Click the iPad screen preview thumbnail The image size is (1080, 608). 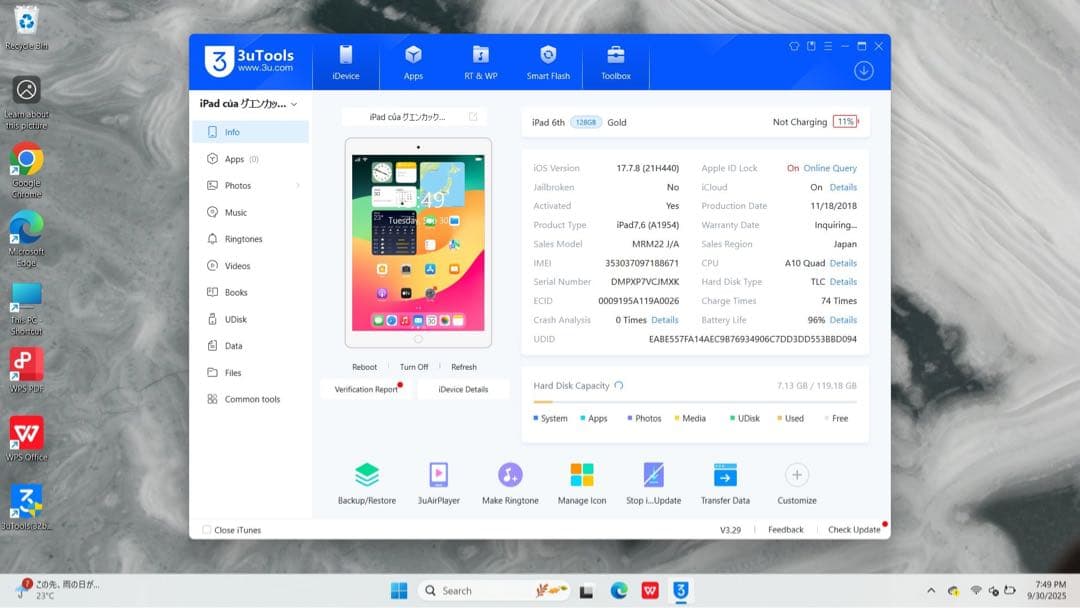pyautogui.click(x=417, y=242)
